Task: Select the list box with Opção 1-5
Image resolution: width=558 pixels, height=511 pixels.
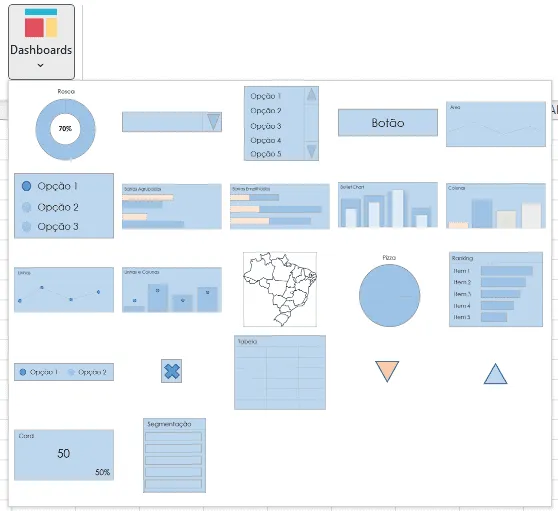Action: point(281,123)
